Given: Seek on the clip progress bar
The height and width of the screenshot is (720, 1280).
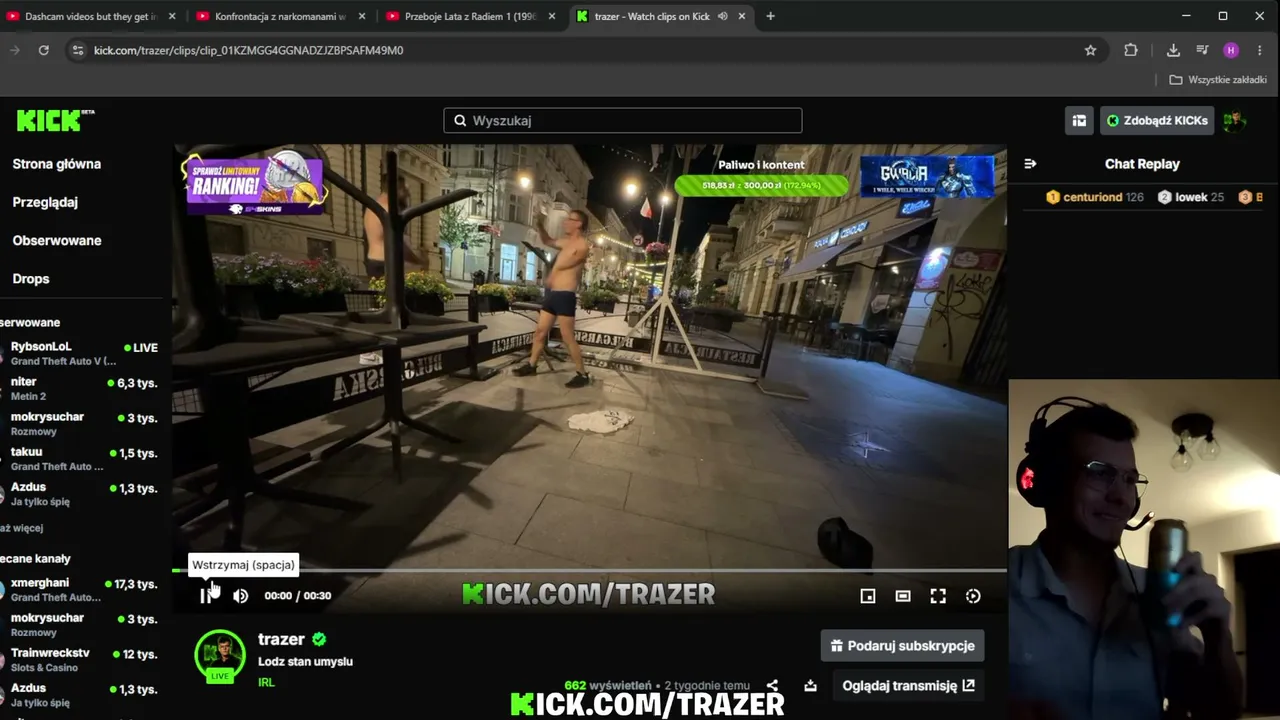Looking at the screenshot, I should click(x=589, y=571).
